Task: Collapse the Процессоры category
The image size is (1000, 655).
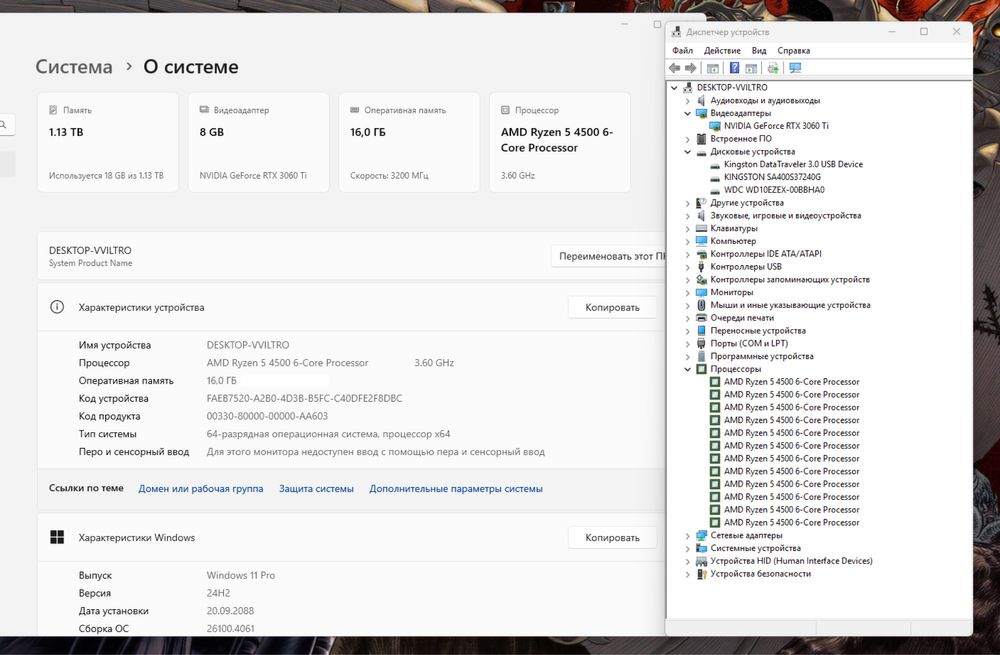Action: click(x=687, y=369)
